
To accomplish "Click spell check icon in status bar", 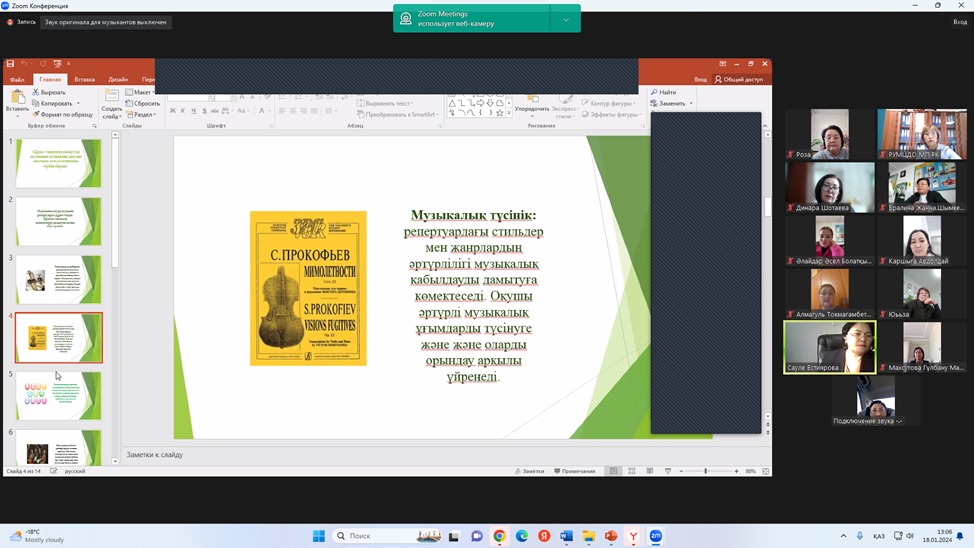I will tap(53, 471).
